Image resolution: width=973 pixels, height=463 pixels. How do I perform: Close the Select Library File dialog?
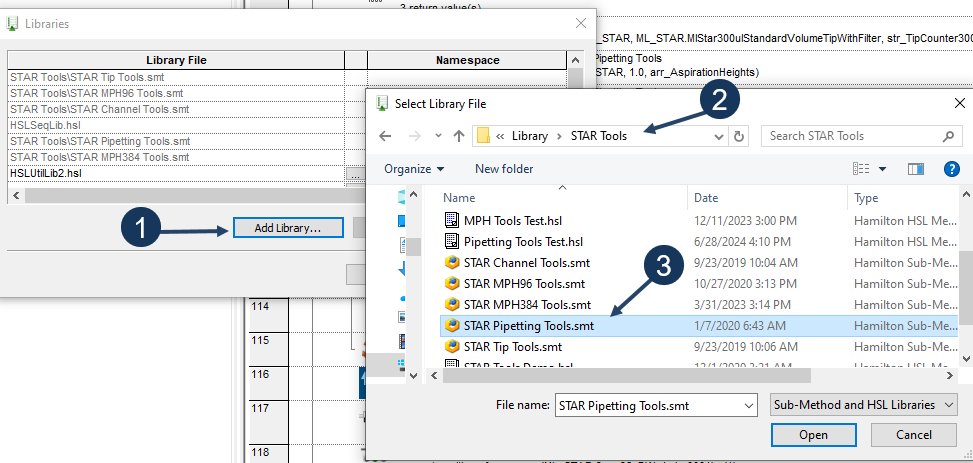[x=959, y=103]
